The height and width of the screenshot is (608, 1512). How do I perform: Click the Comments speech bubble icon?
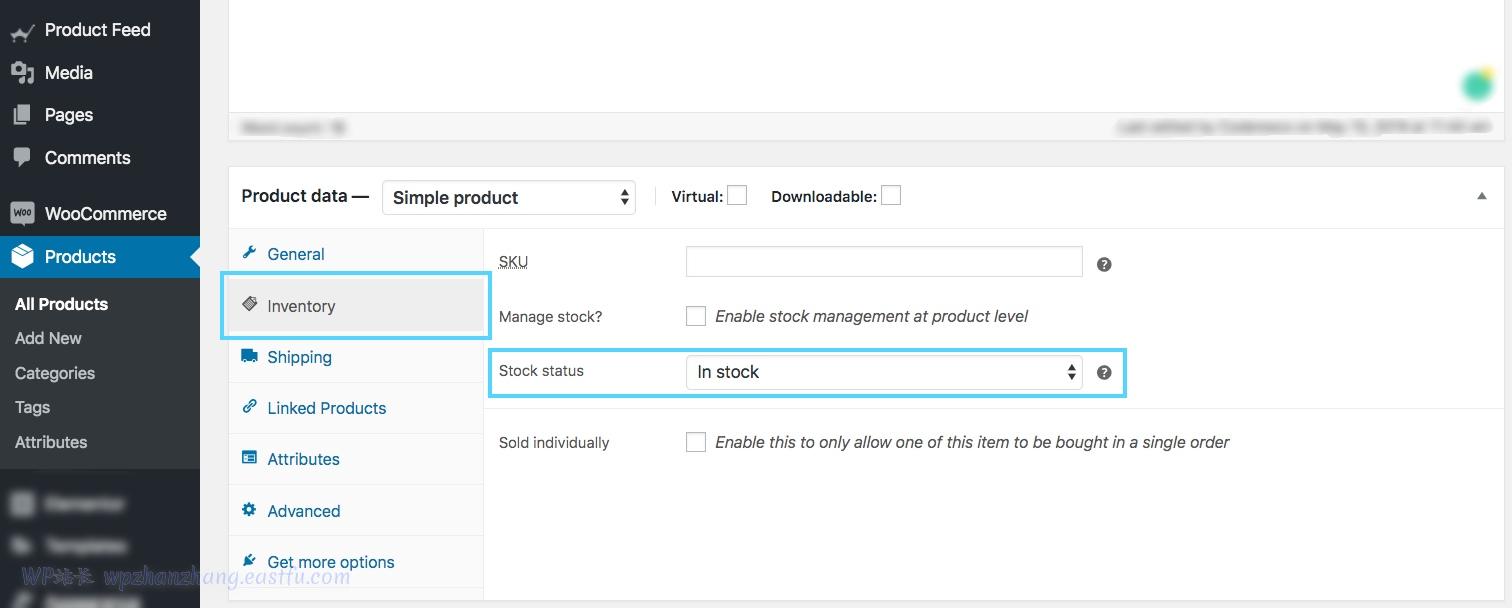(x=22, y=157)
